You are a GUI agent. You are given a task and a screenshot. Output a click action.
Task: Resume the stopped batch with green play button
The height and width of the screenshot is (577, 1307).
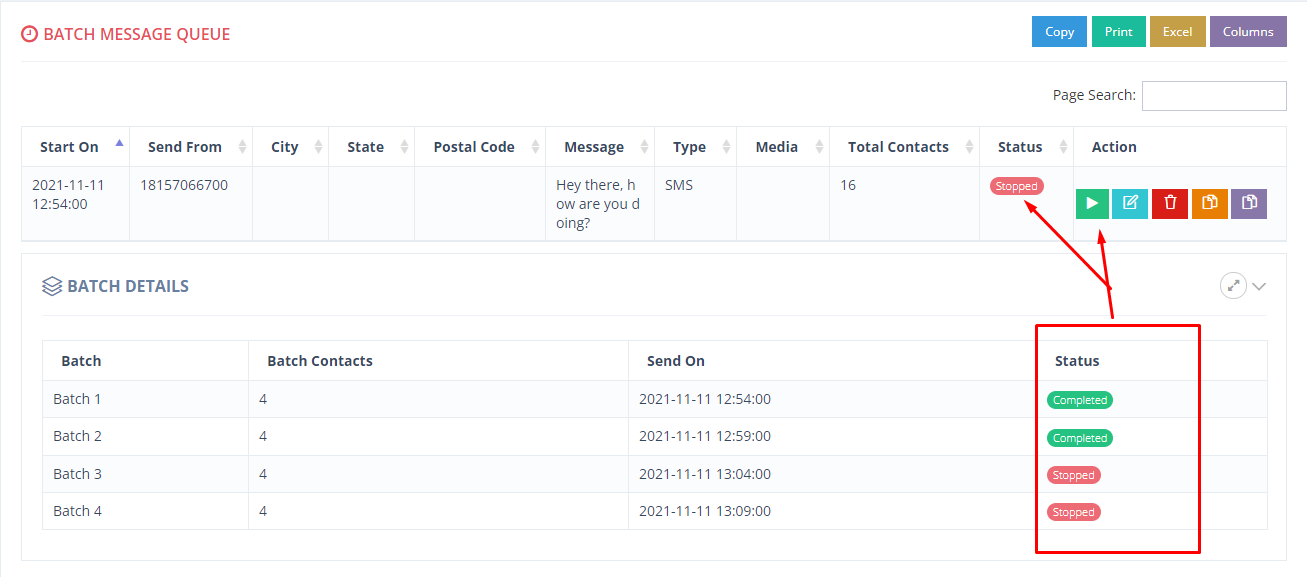pyautogui.click(x=1092, y=203)
